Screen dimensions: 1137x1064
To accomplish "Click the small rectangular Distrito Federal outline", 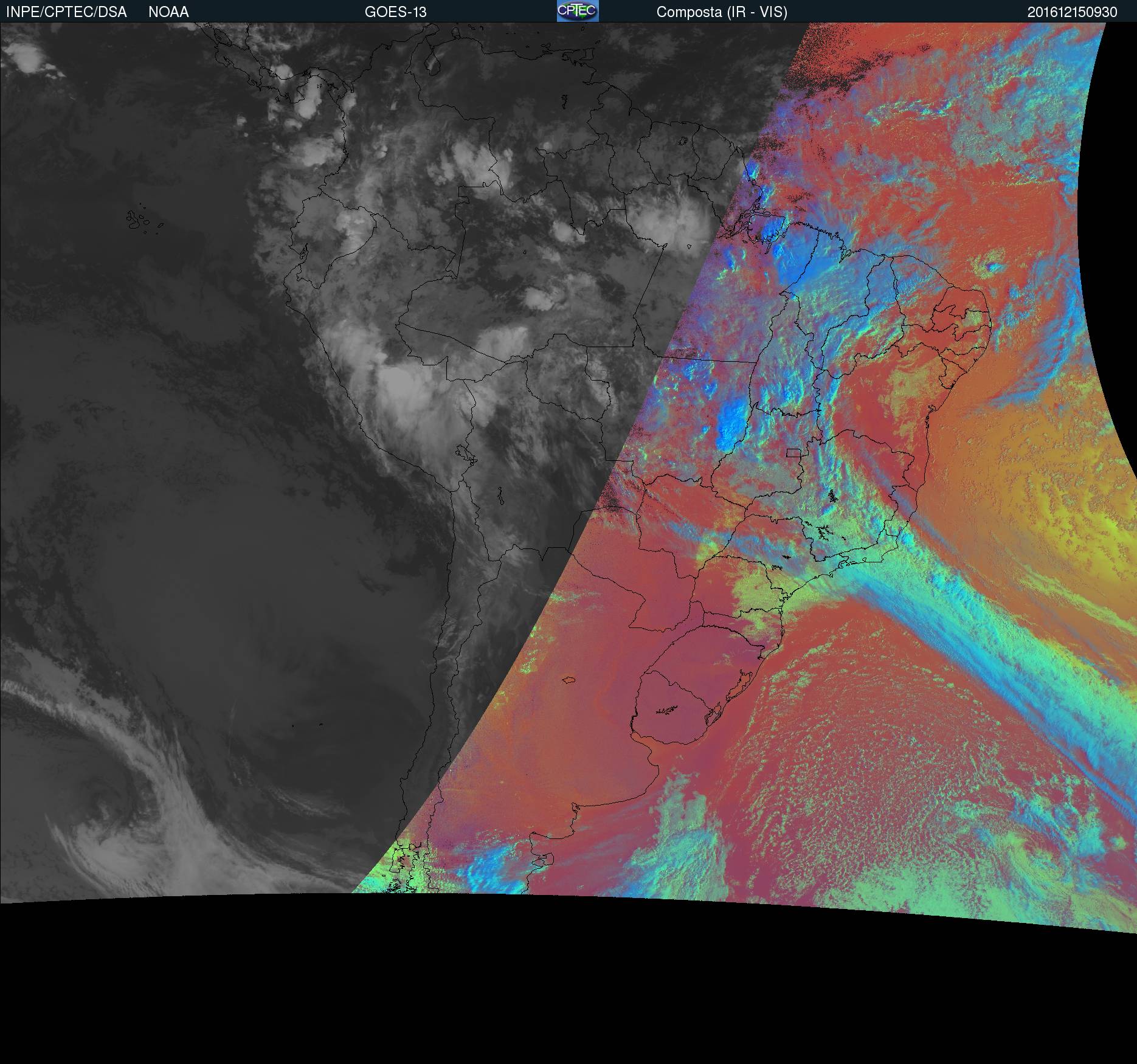I will 793,452.
